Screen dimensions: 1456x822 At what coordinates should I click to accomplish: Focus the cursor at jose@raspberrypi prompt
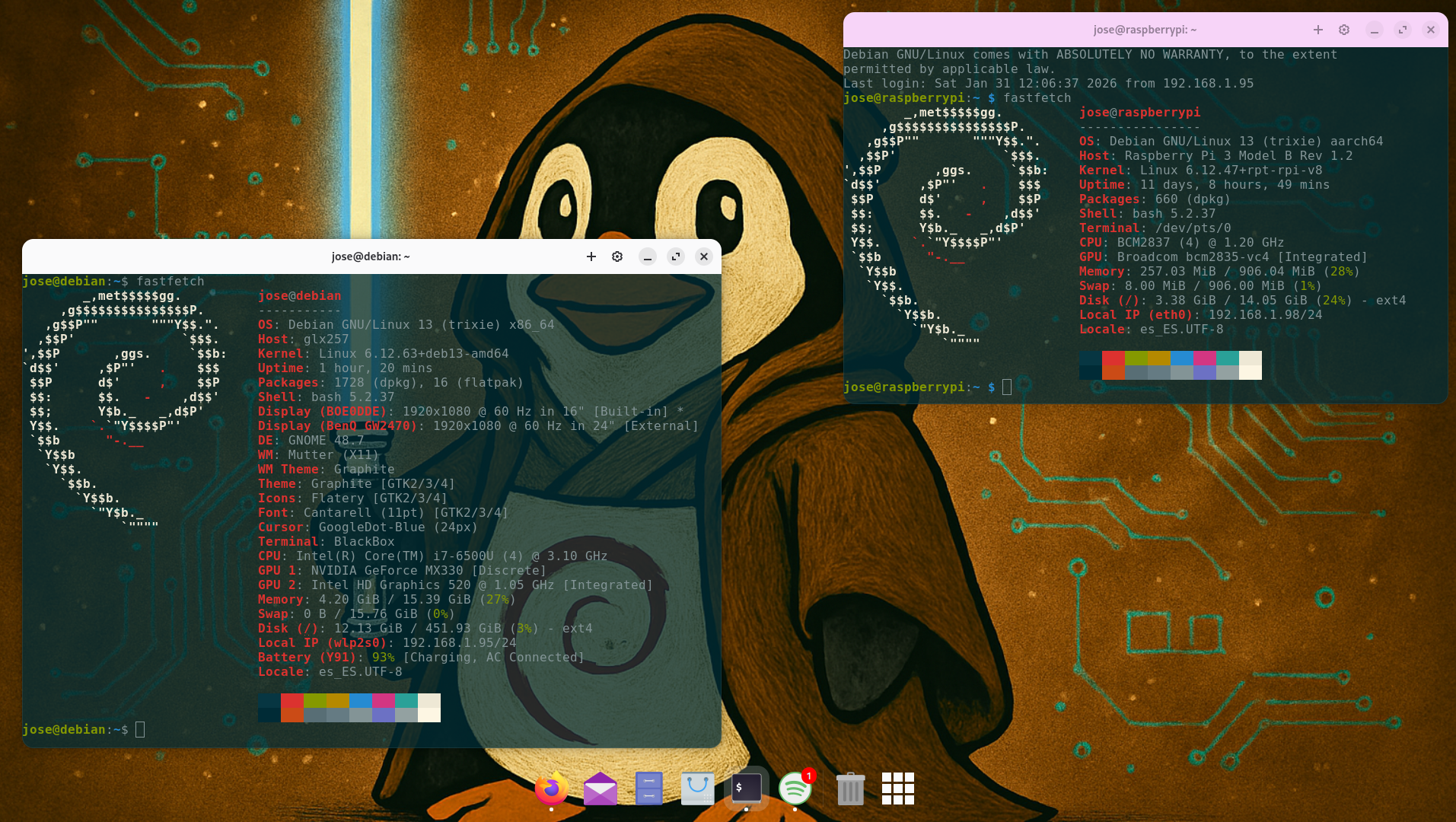(1006, 387)
